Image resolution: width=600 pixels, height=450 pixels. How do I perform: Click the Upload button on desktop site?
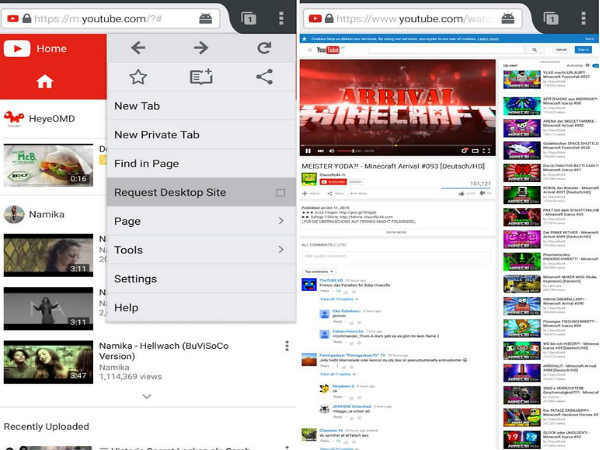tap(561, 50)
